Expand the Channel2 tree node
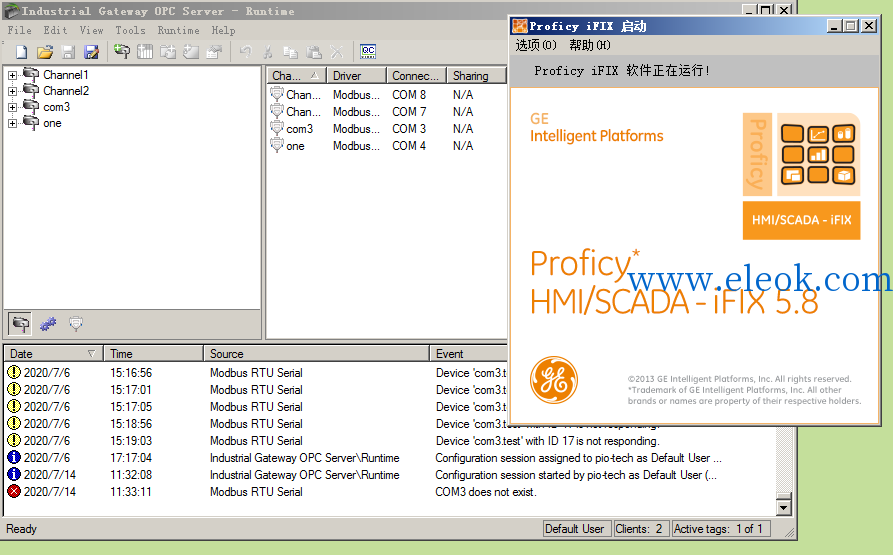The image size is (893, 555). (x=12, y=91)
